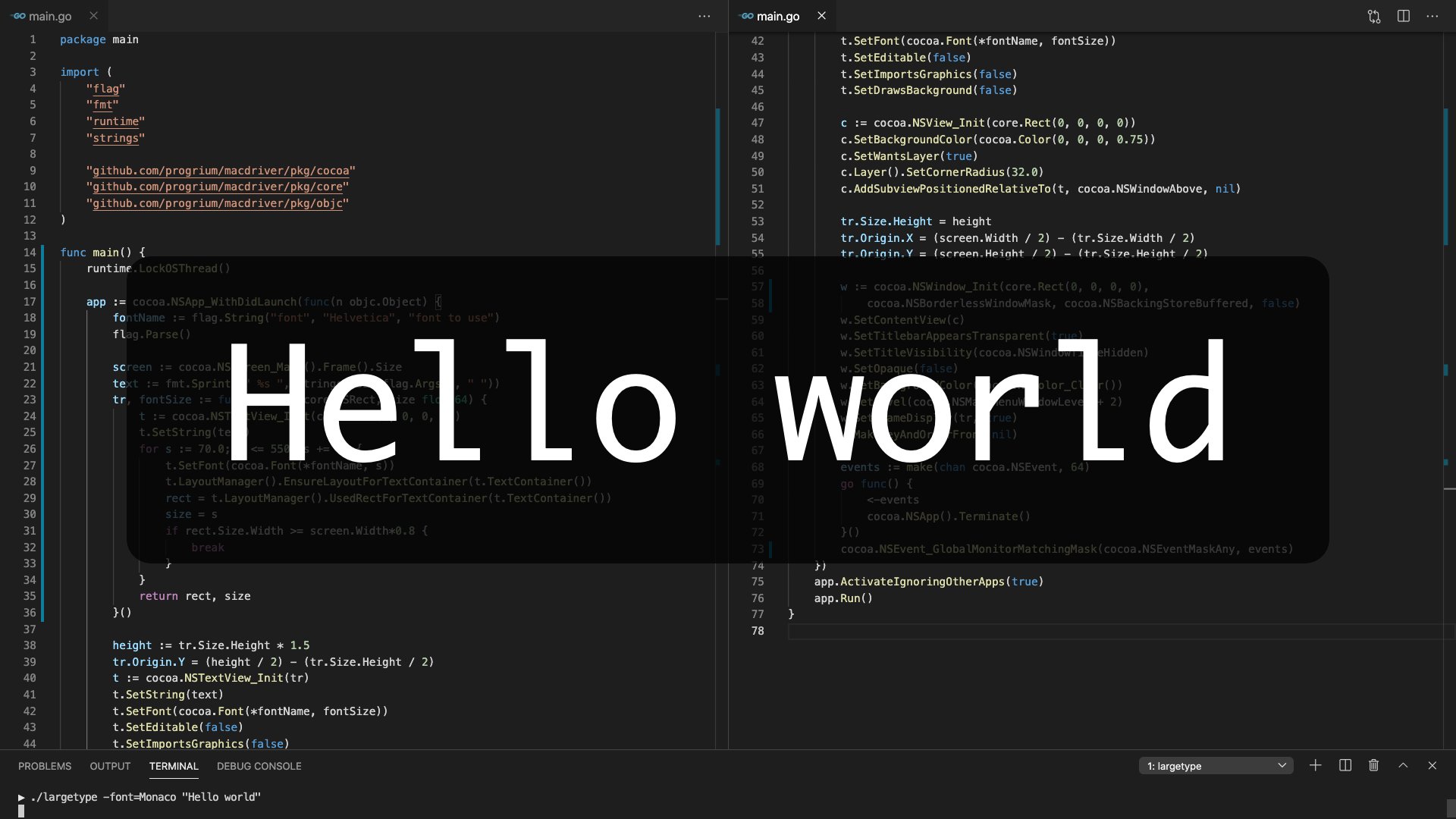Split the right editor with split icon

tap(1404, 16)
